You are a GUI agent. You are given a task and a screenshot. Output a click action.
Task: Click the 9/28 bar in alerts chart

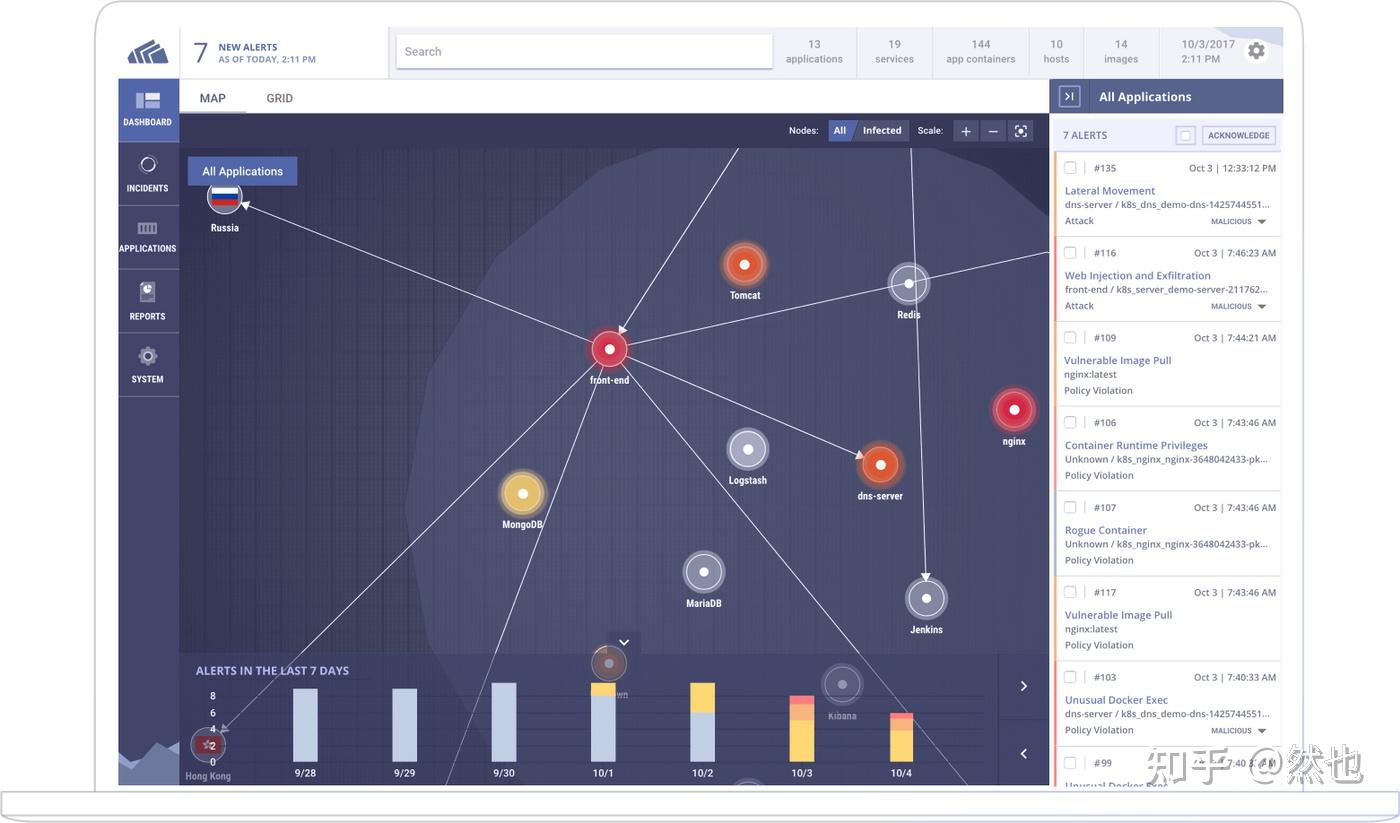pos(305,725)
